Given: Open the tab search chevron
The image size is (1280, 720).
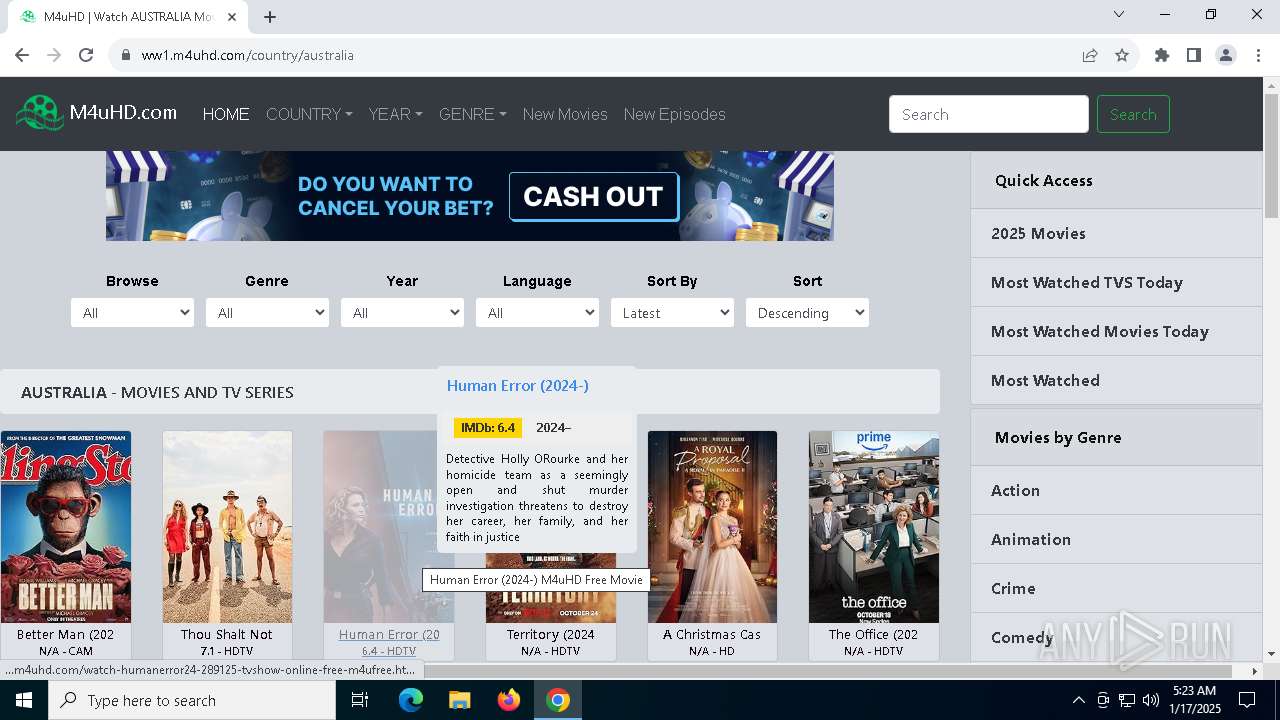Looking at the screenshot, I should point(1119,14).
